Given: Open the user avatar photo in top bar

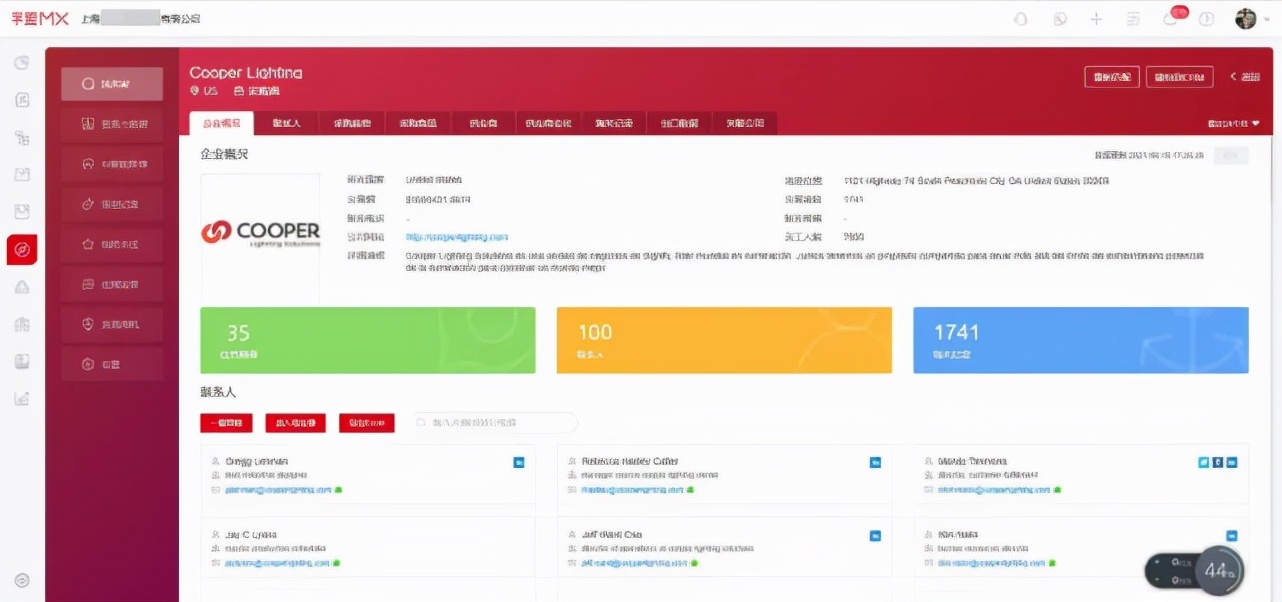Looking at the screenshot, I should tap(1246, 19).
